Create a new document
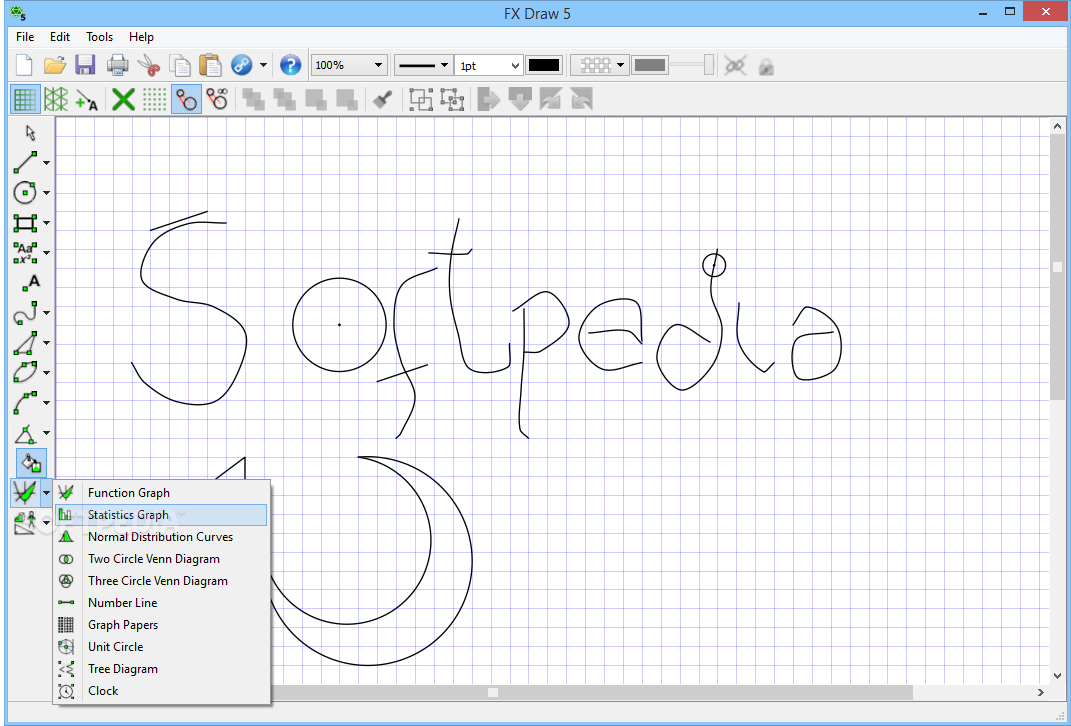Image resolution: width=1071 pixels, height=726 pixels. 24,66
